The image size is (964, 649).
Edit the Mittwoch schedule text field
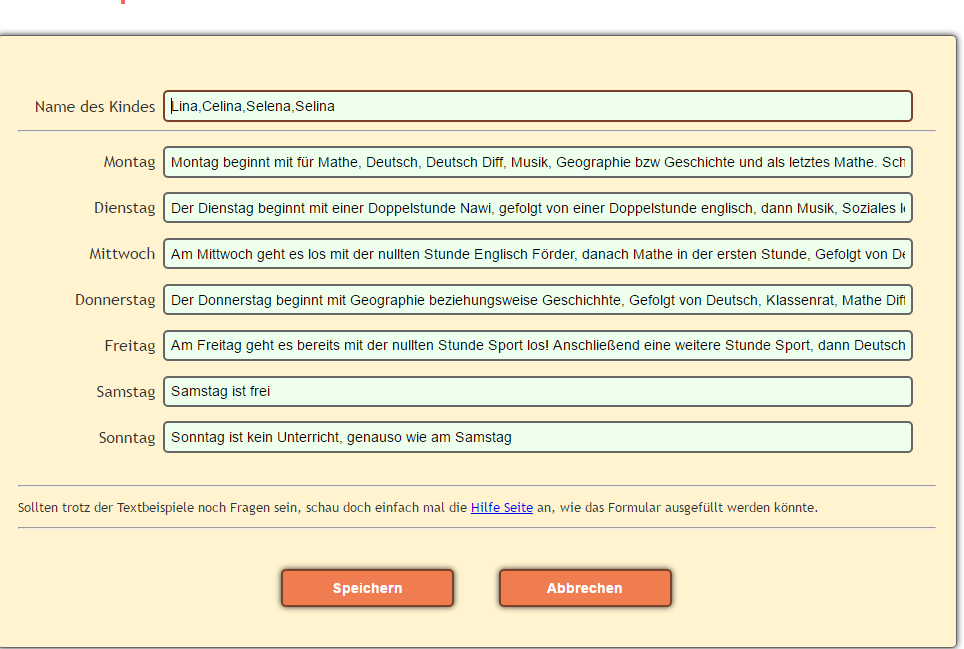point(537,254)
